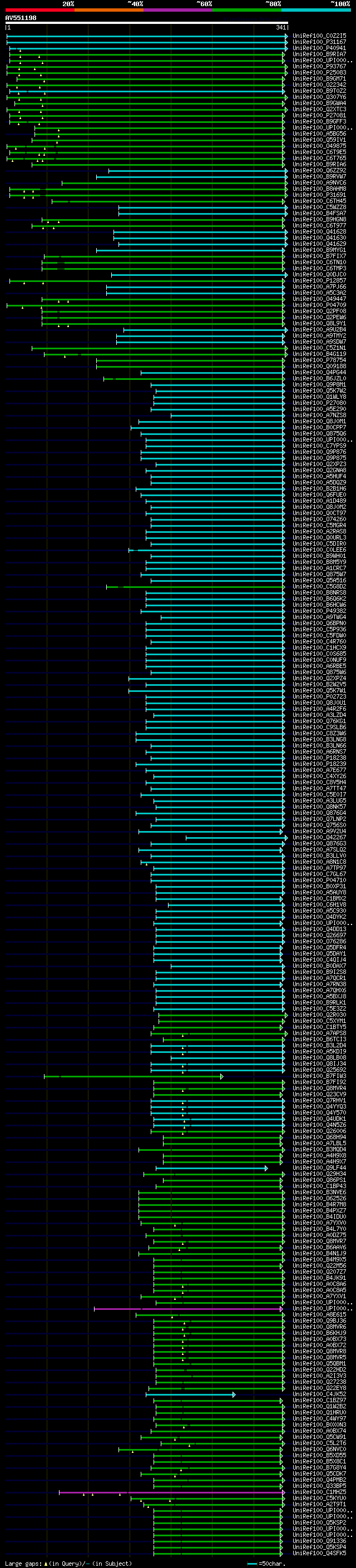Select the UniRef100_B8AHM8 label
Image resolution: width=356 pixels, height=1568 pixels.
(319, 189)
